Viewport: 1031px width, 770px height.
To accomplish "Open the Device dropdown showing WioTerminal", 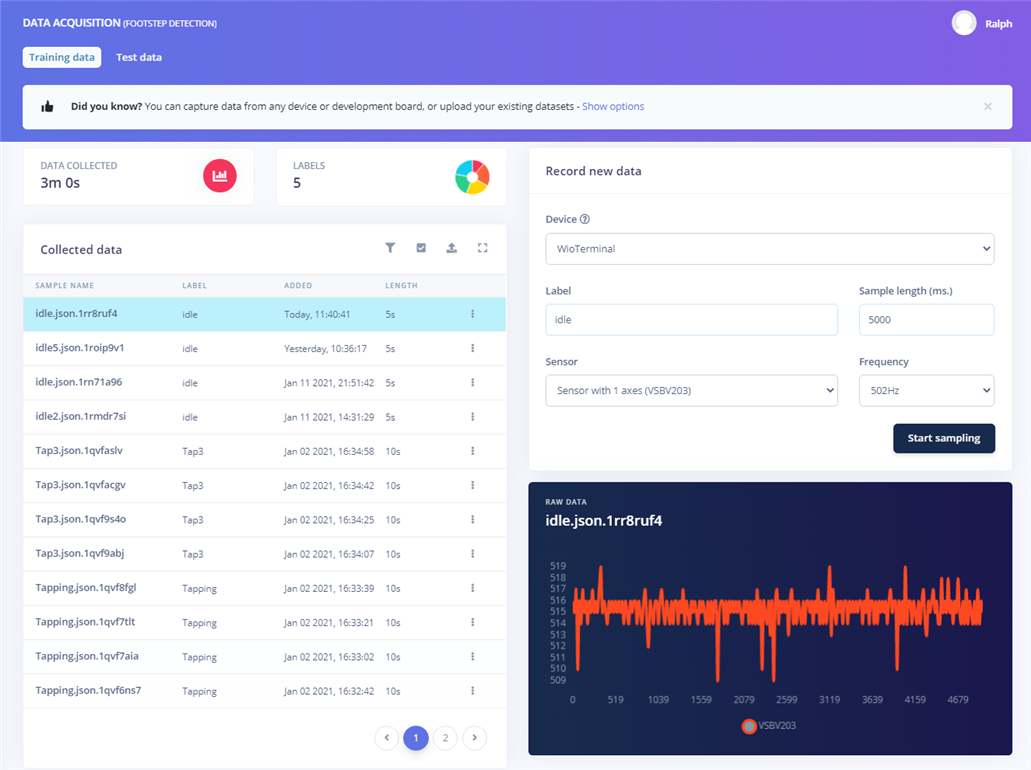I will tap(769, 249).
